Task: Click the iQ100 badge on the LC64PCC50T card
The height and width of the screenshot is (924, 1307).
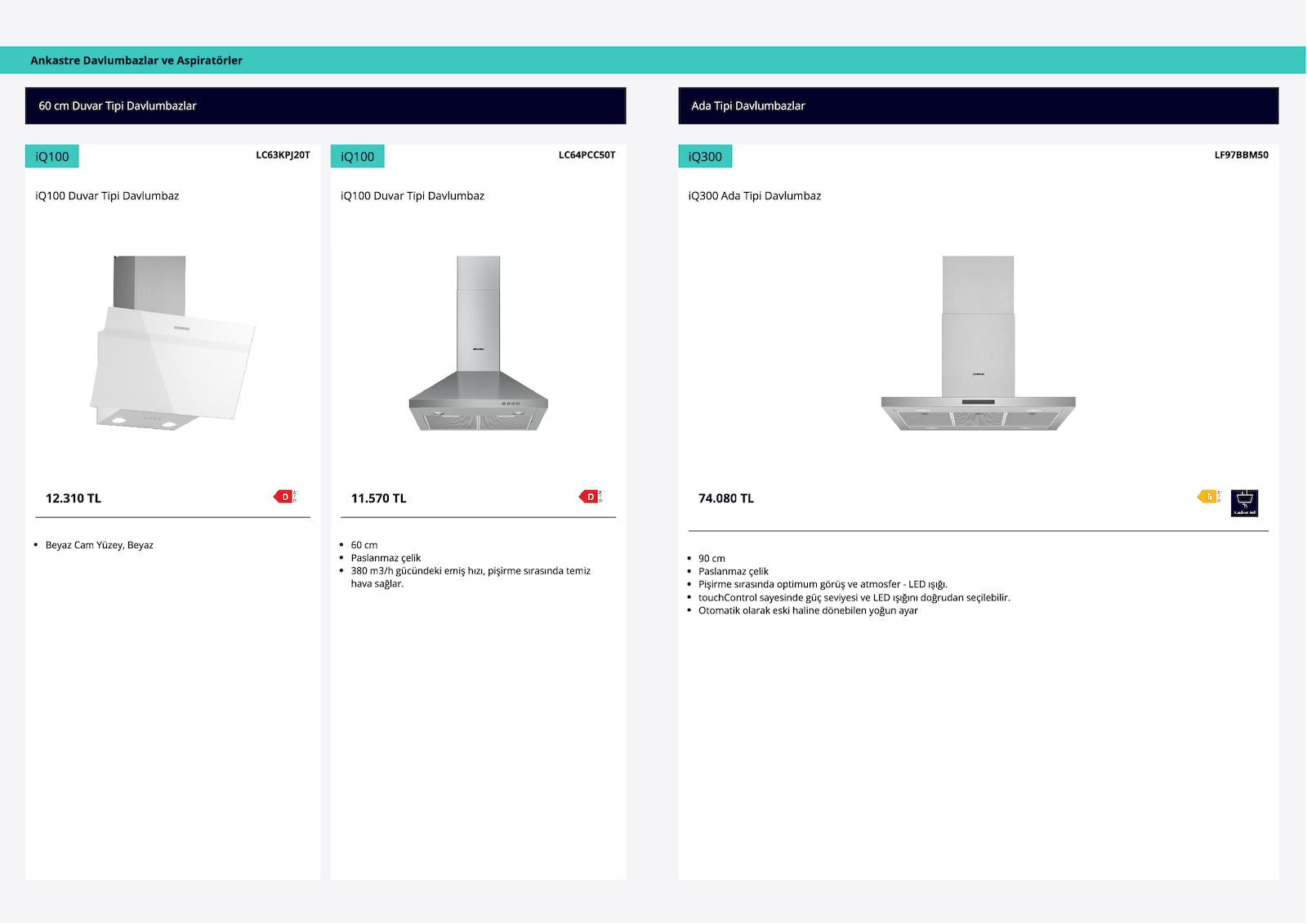Action: pyautogui.click(x=358, y=156)
